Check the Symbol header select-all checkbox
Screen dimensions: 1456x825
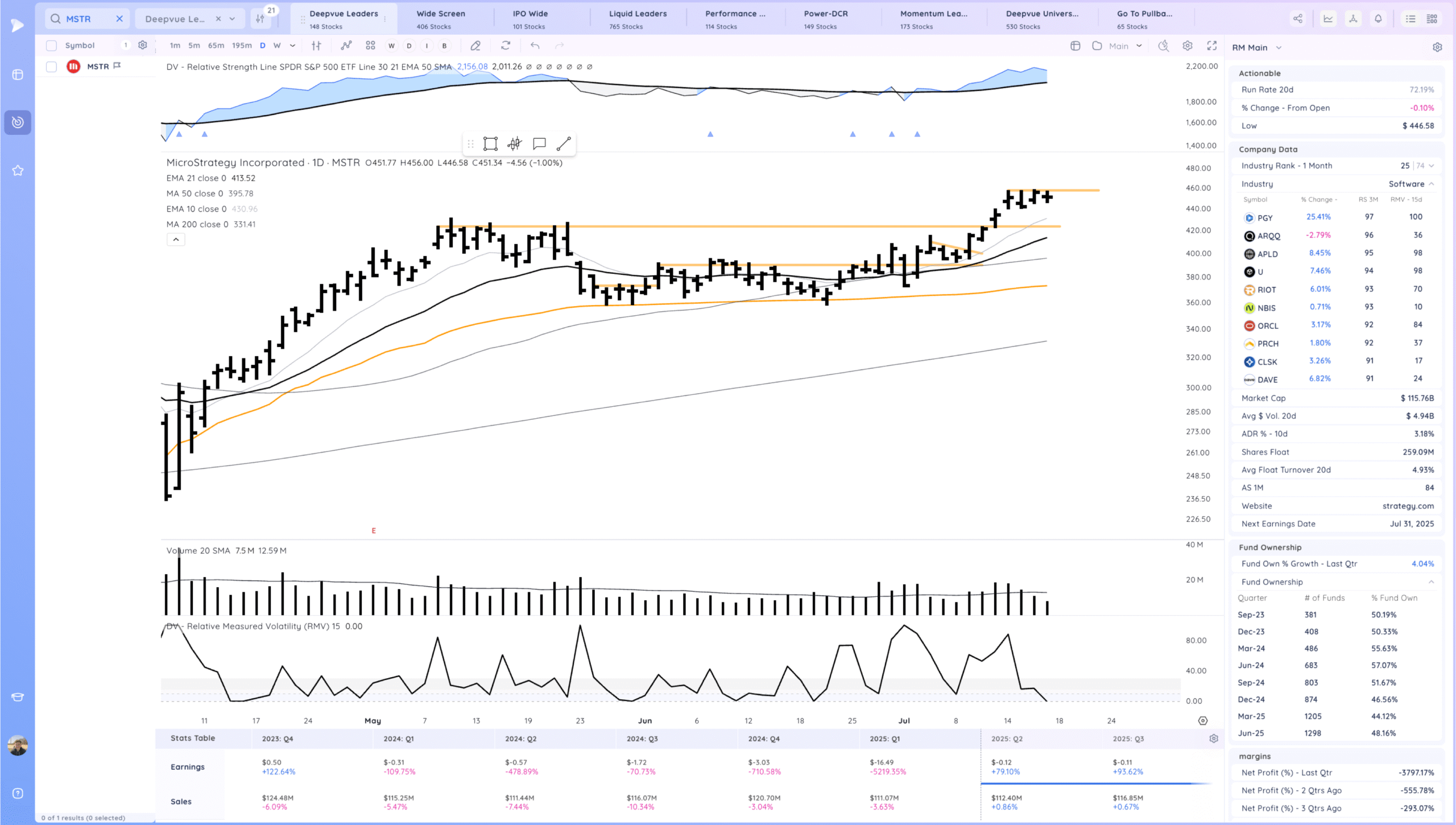pyautogui.click(x=51, y=46)
